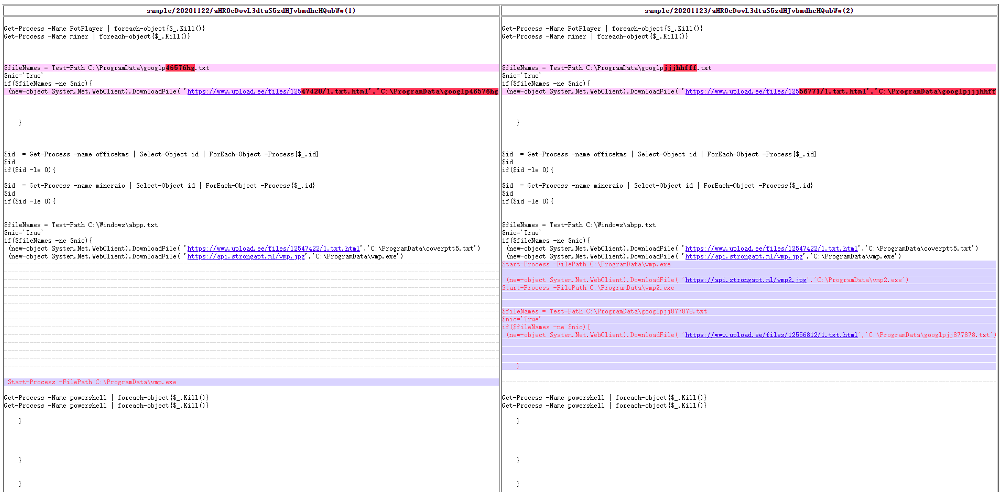
Task: Open right pane upload.ee link downloading coverpt5.txt
Action: (772, 247)
